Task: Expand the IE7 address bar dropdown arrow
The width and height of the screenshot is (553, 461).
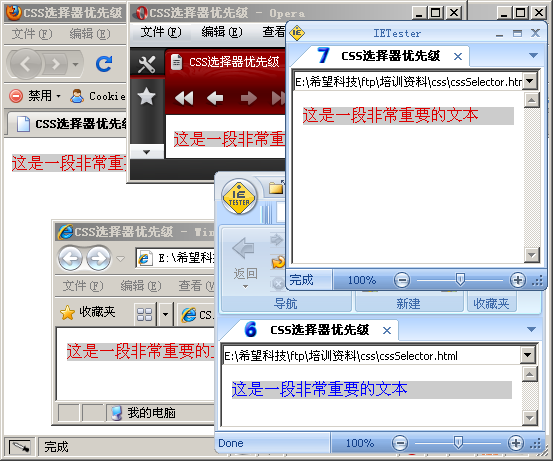Action: pos(529,81)
